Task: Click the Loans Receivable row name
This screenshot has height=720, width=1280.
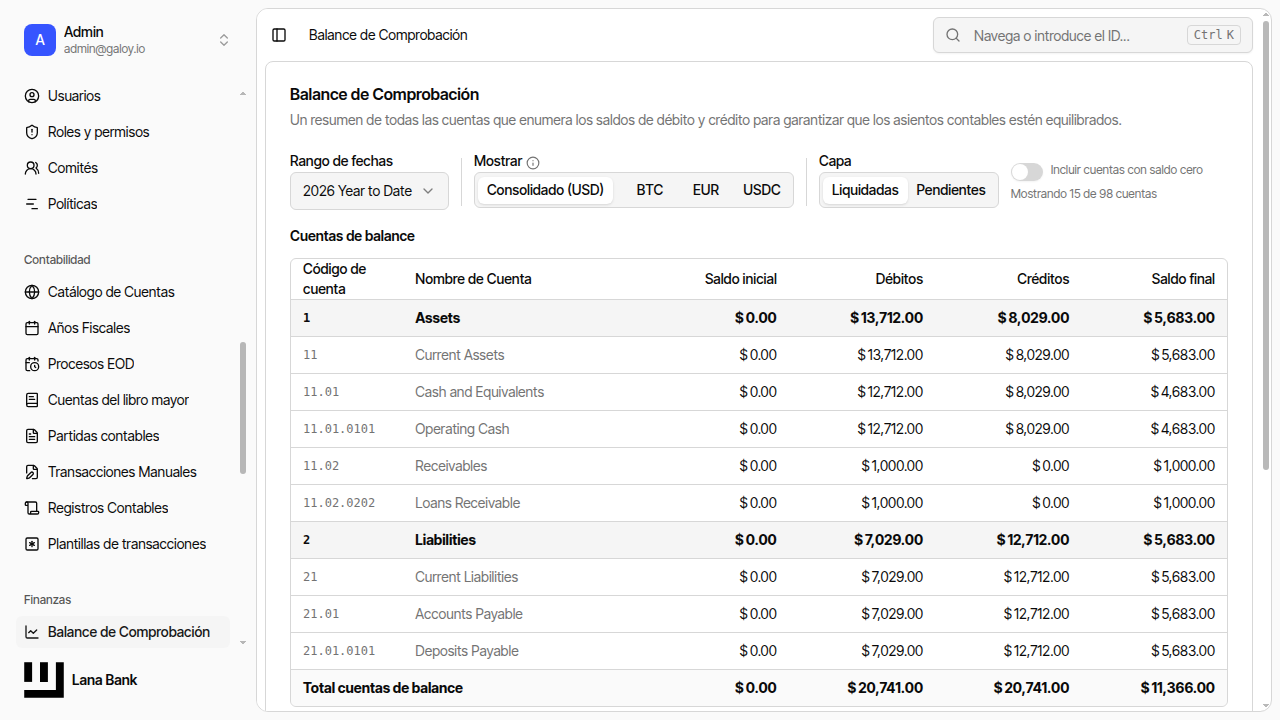Action: coord(467,503)
